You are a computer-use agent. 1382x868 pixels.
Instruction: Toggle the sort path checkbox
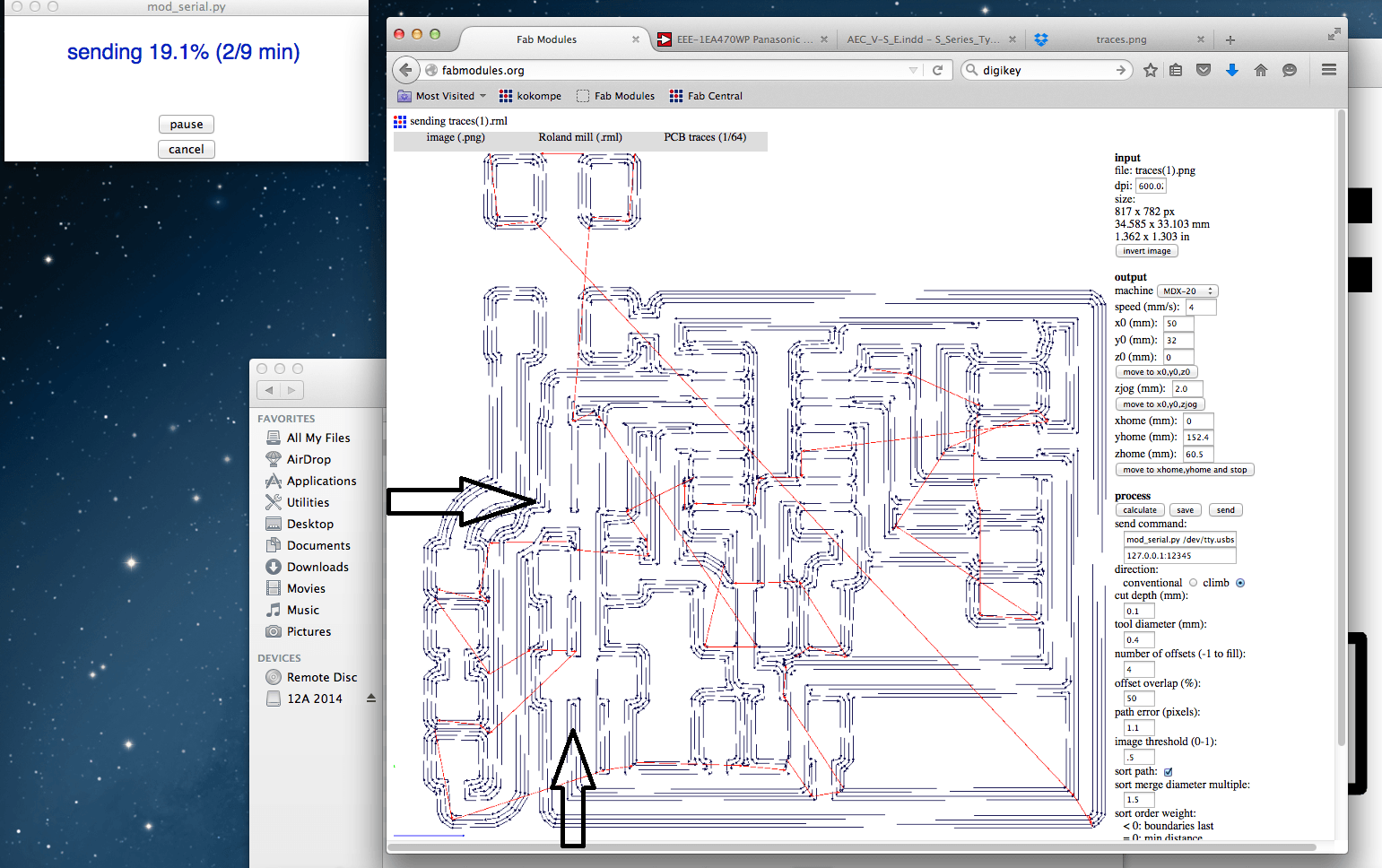[x=1168, y=772]
